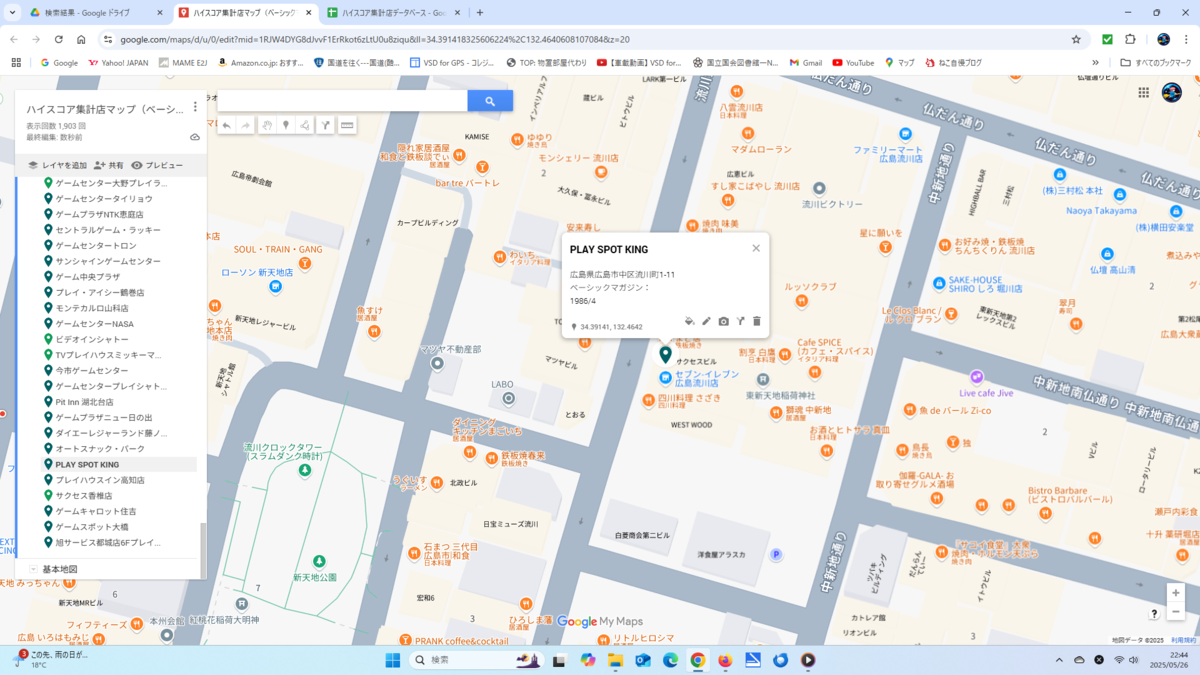Click the 流川クロックタワー park marker
The width and height of the screenshot is (1200, 675).
(305, 470)
